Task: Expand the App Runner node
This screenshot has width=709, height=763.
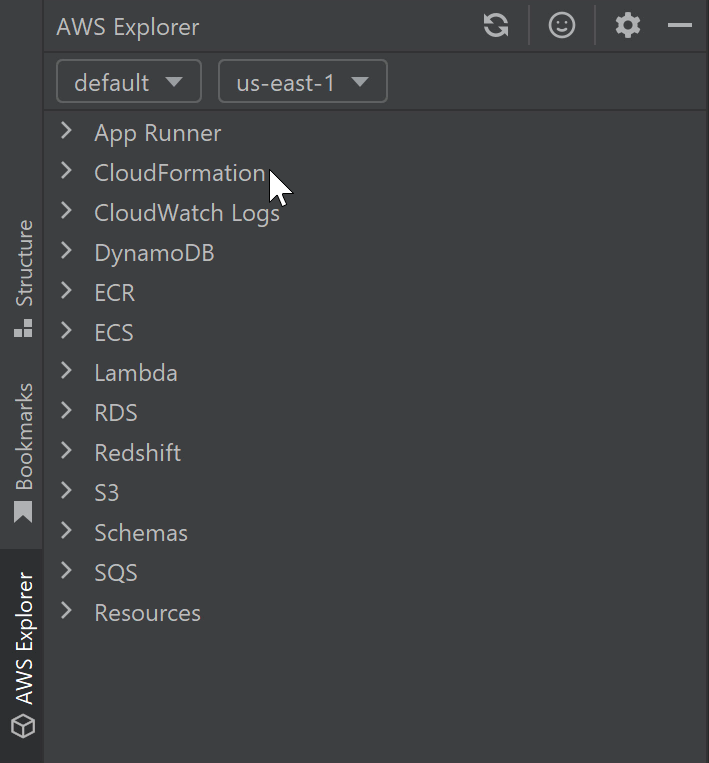Action: (67, 131)
